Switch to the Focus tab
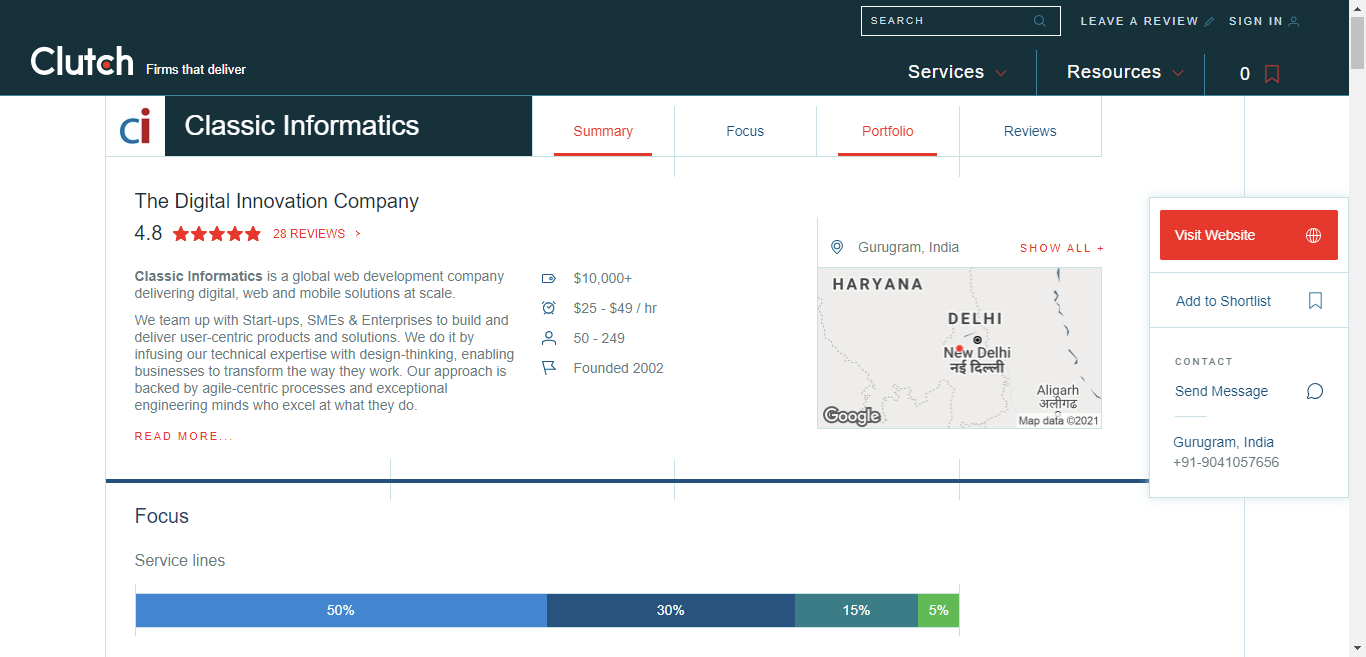The height and width of the screenshot is (657, 1366). (x=745, y=131)
